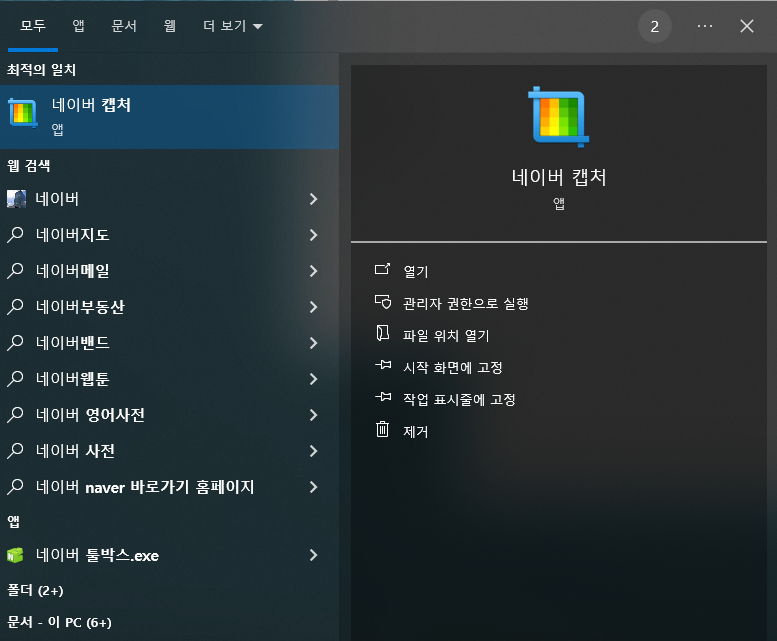Select the 네이버 캡처 best match text
The image size is (777, 641).
tap(91, 105)
